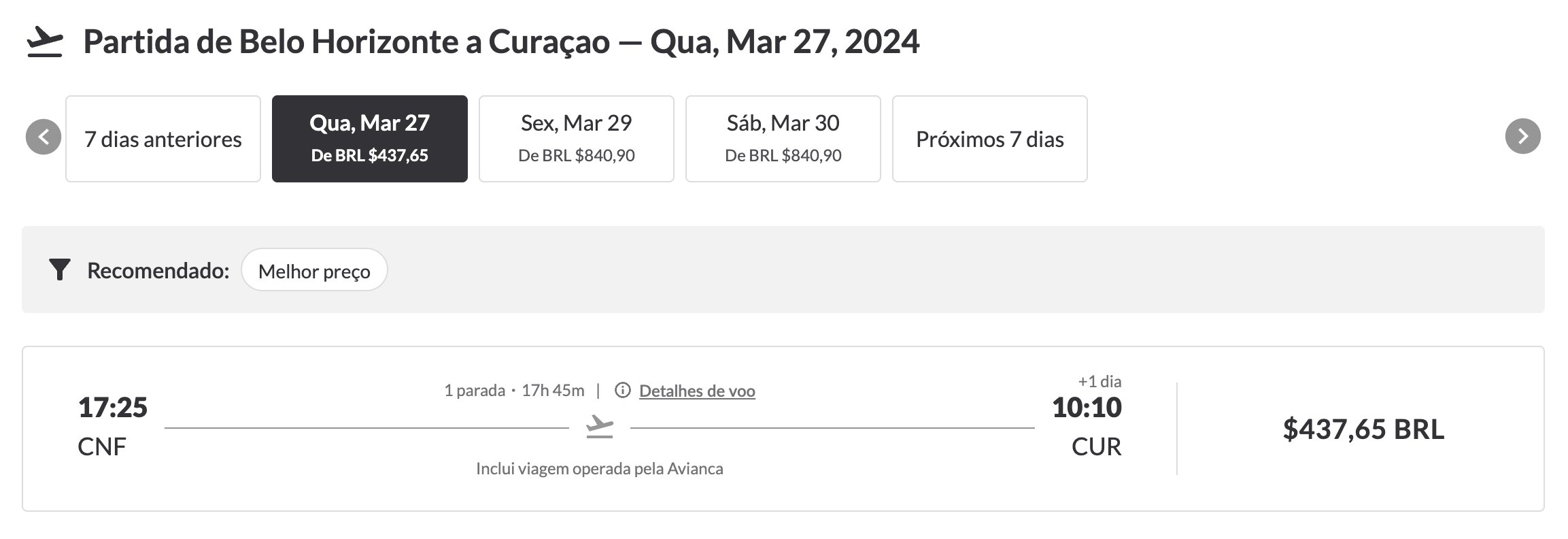
Task: Click the departing plane icon in header
Action: coord(45,42)
